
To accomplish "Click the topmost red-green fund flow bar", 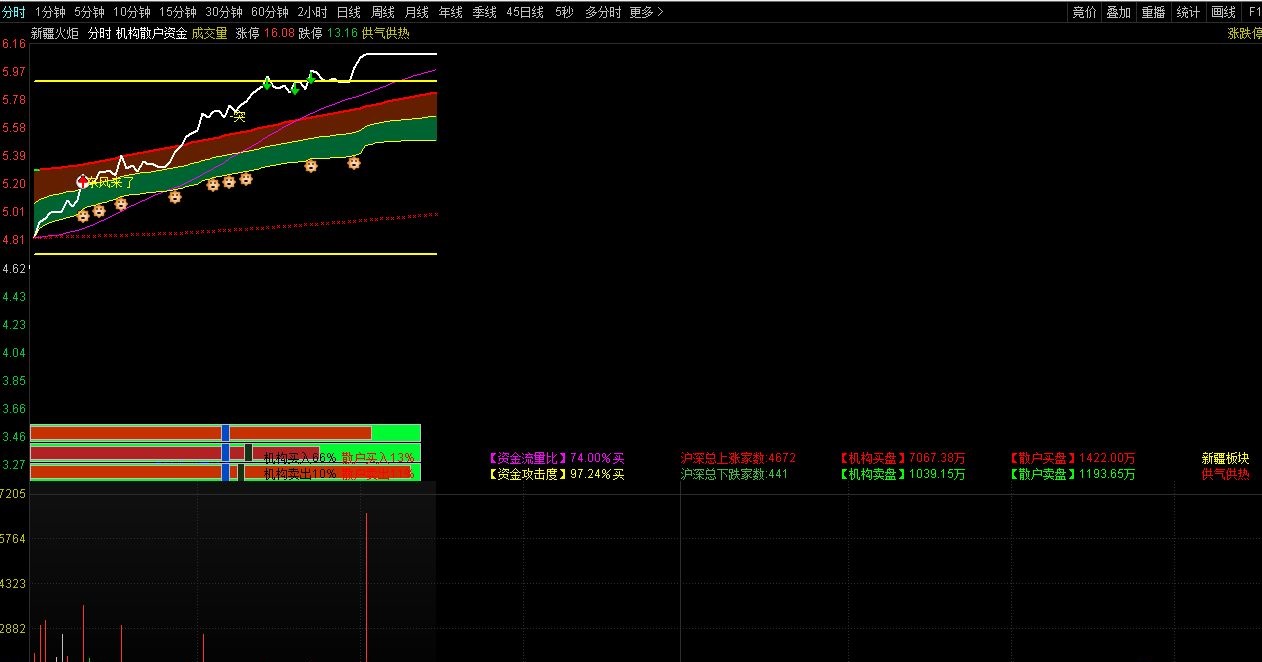I will pos(225,433).
